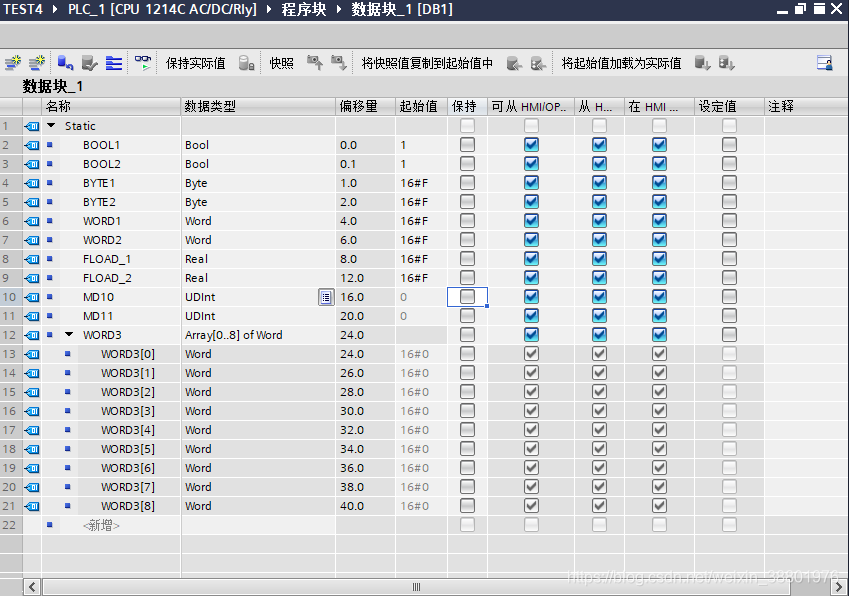The width and height of the screenshot is (849, 596).
Task: Open breadcrumb arrow after TEST4
Action: coord(55,9)
